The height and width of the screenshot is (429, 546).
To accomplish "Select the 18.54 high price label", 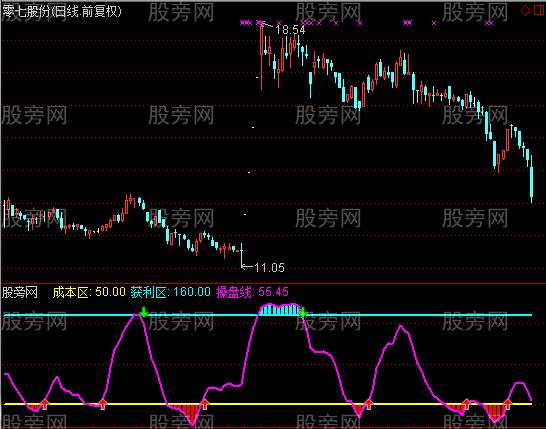I will point(290,30).
